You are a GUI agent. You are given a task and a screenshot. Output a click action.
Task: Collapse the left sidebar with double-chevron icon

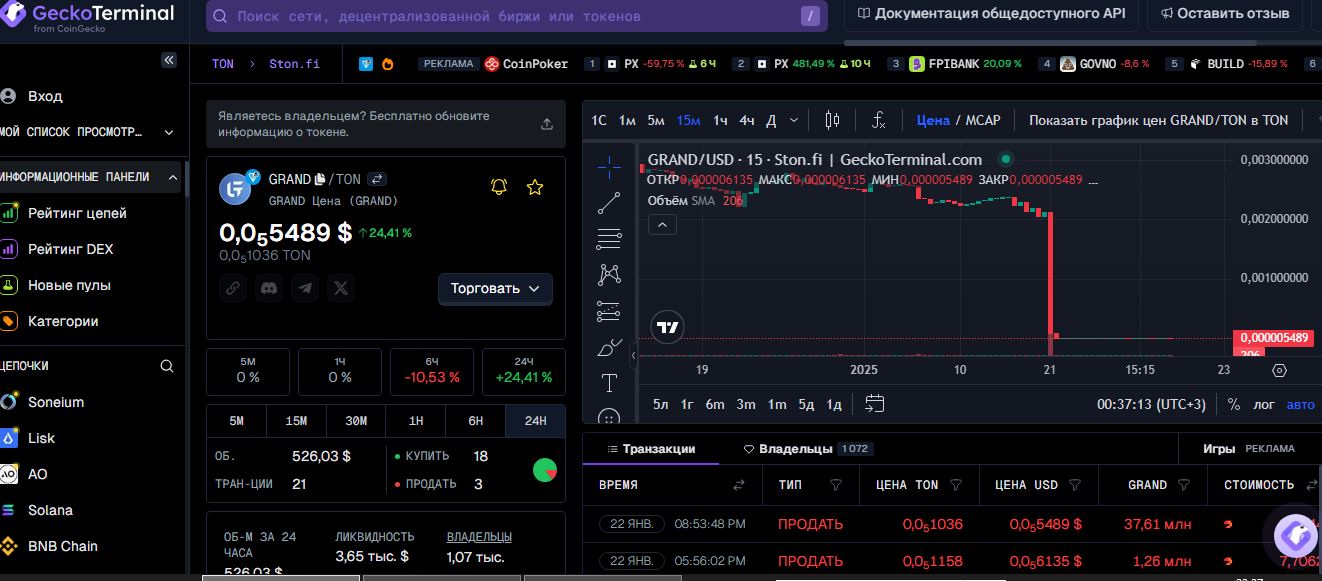click(x=169, y=60)
